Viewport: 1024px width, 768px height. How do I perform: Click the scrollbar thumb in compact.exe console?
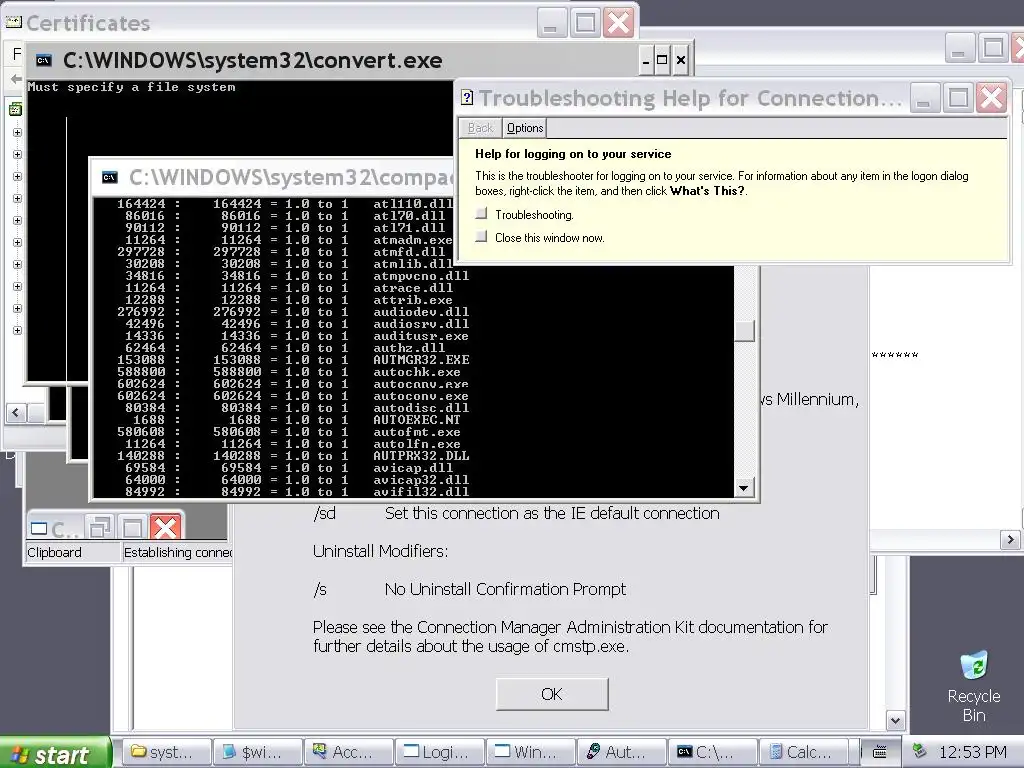point(744,330)
